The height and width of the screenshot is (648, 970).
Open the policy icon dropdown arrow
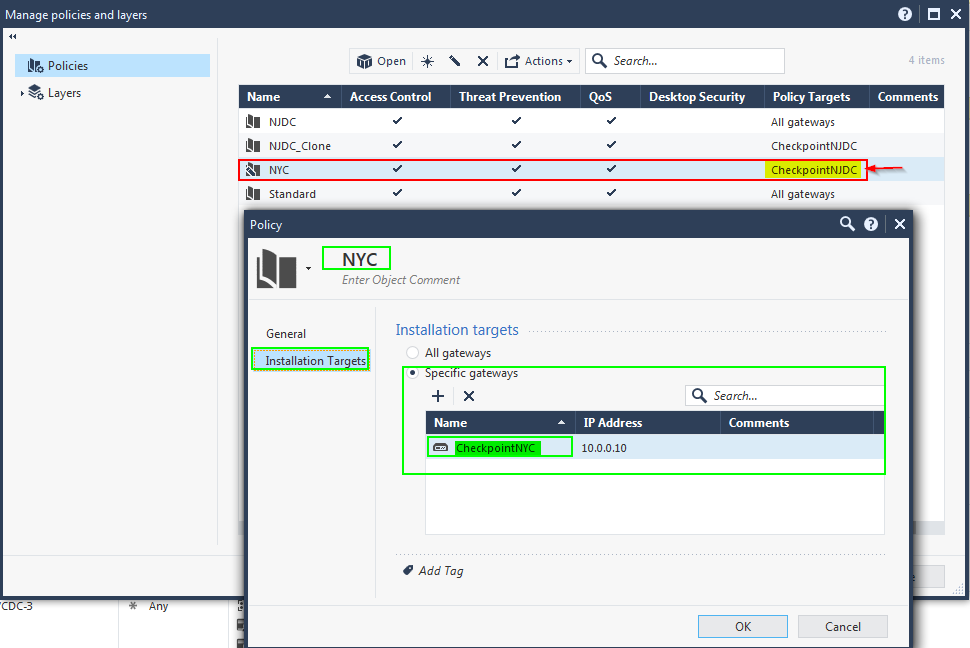(x=309, y=268)
